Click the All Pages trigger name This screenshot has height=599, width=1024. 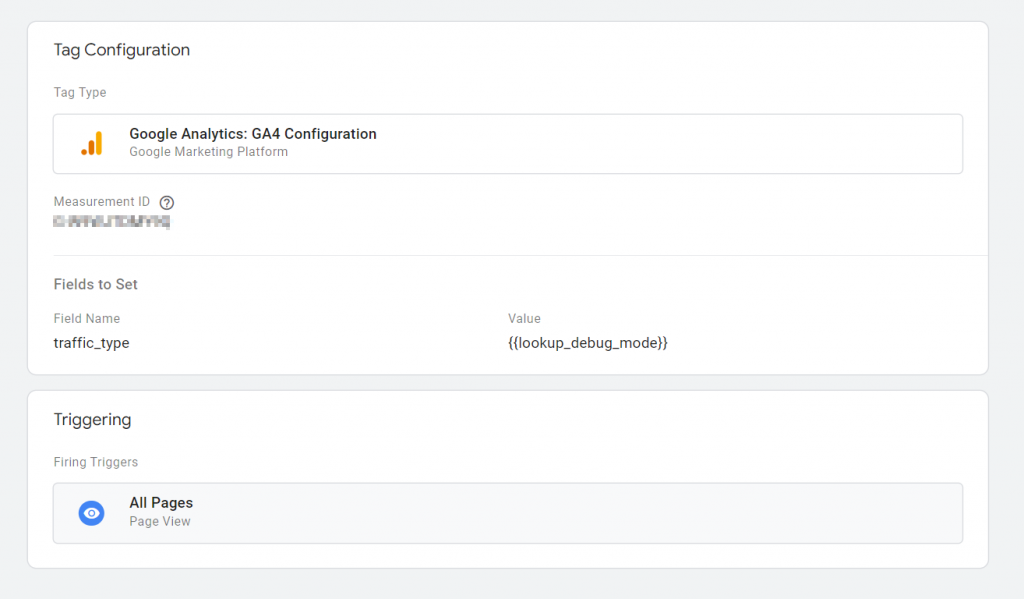[161, 503]
